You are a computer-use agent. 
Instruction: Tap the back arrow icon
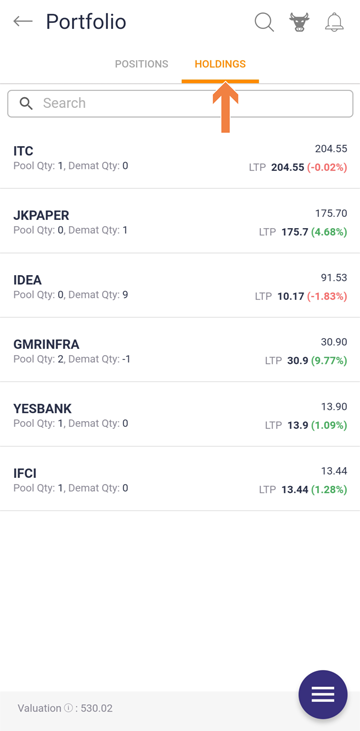tap(22, 21)
